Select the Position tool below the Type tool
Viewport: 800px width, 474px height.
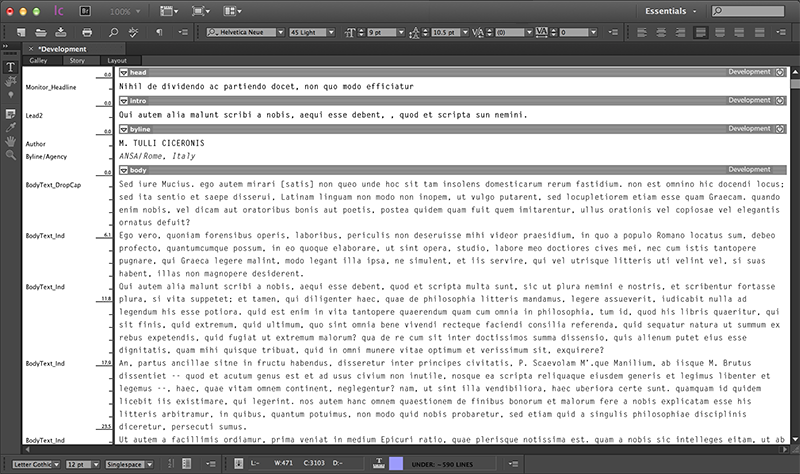[x=10, y=81]
